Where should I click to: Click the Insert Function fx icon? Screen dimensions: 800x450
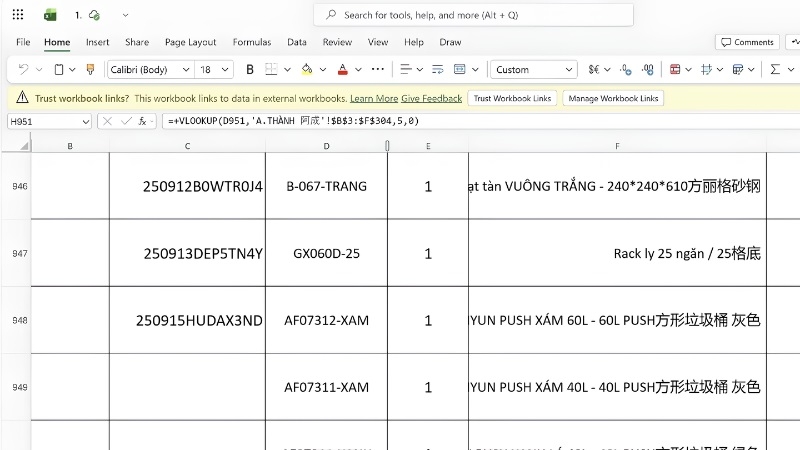142,121
